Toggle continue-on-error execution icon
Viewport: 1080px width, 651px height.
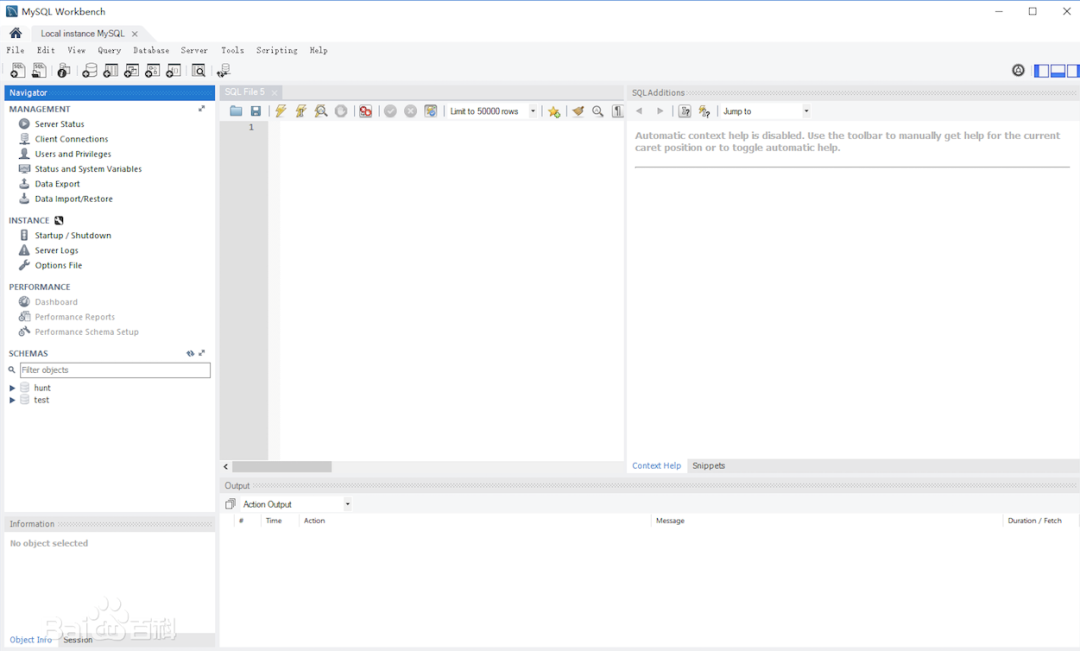[x=365, y=111]
